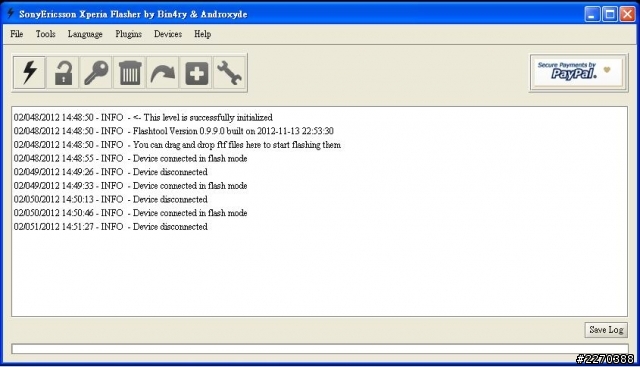Viewport: 640px width, 367px height.
Task: Open the Language menu
Action: point(85,34)
